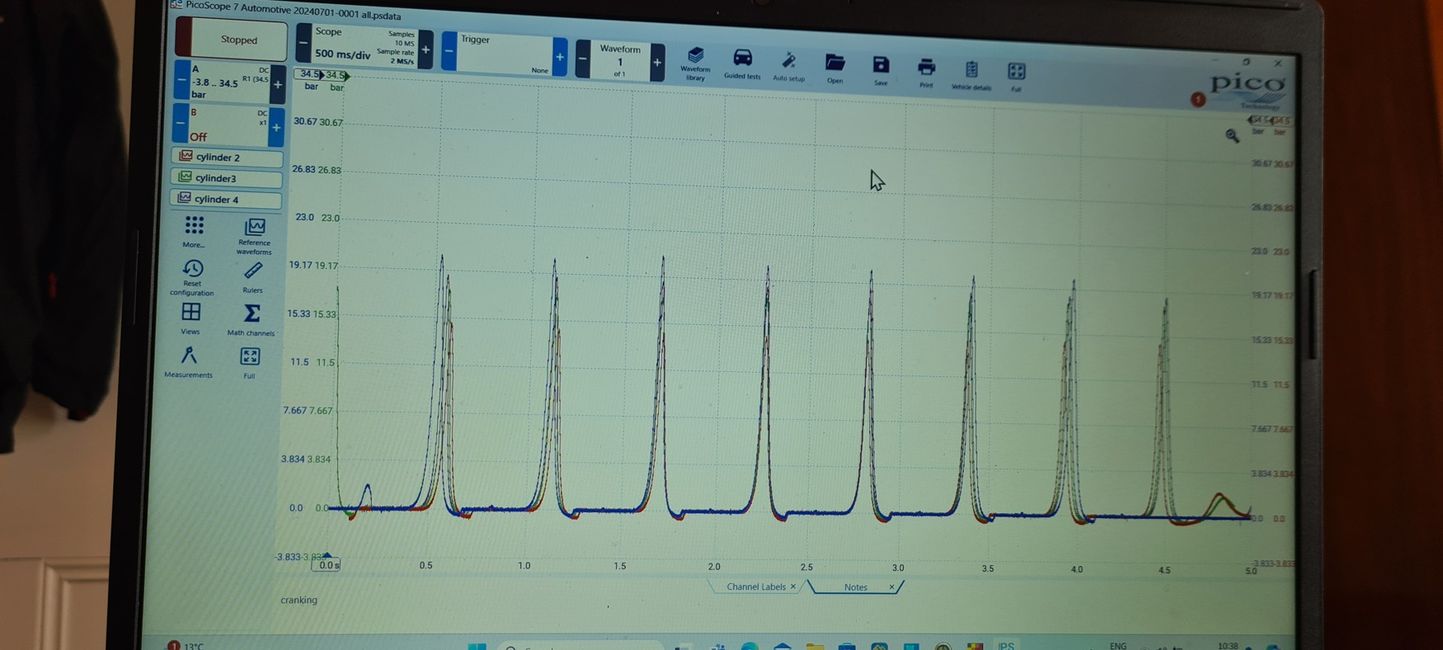Run Auto setup

click(x=788, y=66)
